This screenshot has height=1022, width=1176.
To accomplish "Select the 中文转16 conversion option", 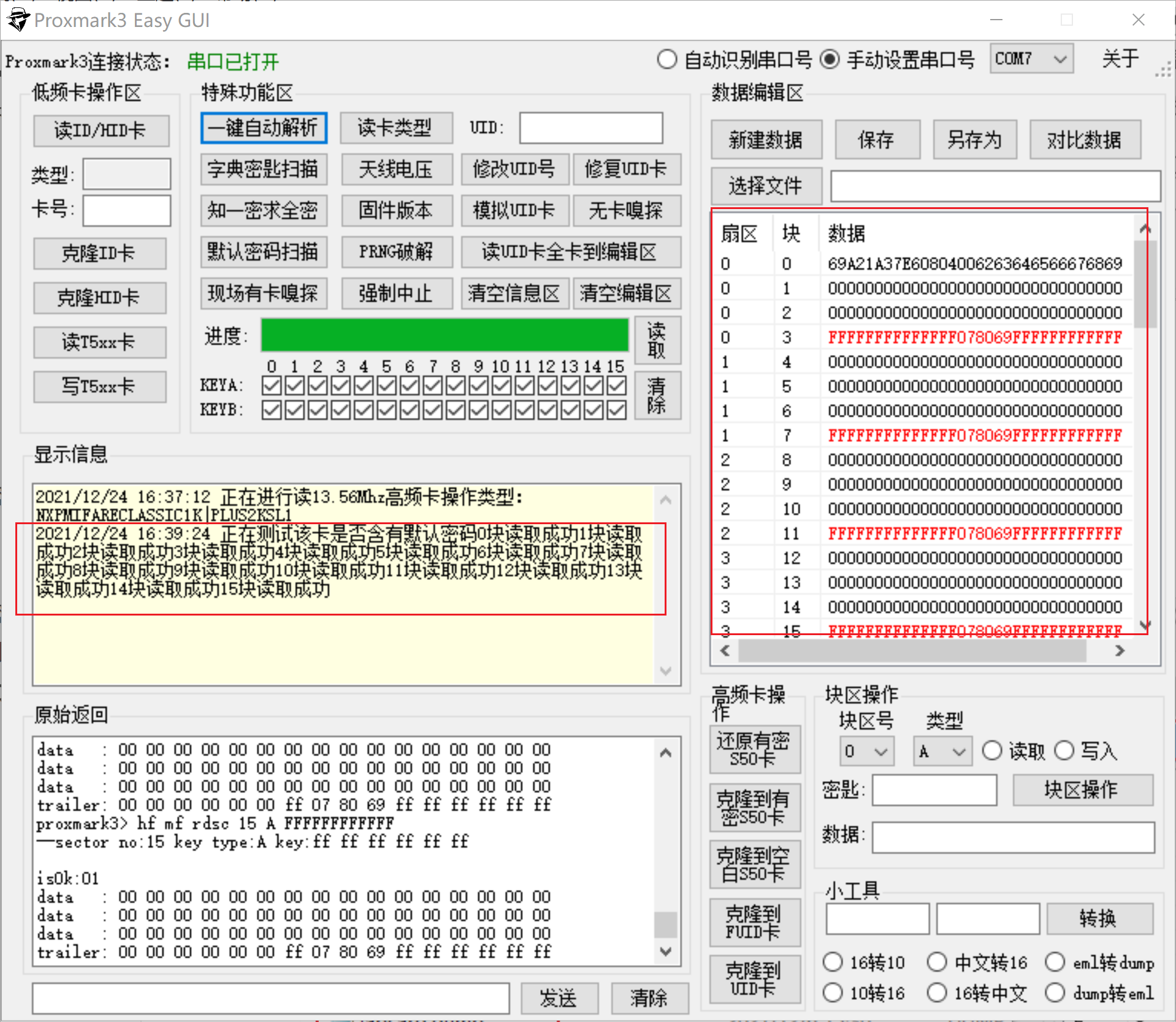I will pyautogui.click(x=937, y=962).
